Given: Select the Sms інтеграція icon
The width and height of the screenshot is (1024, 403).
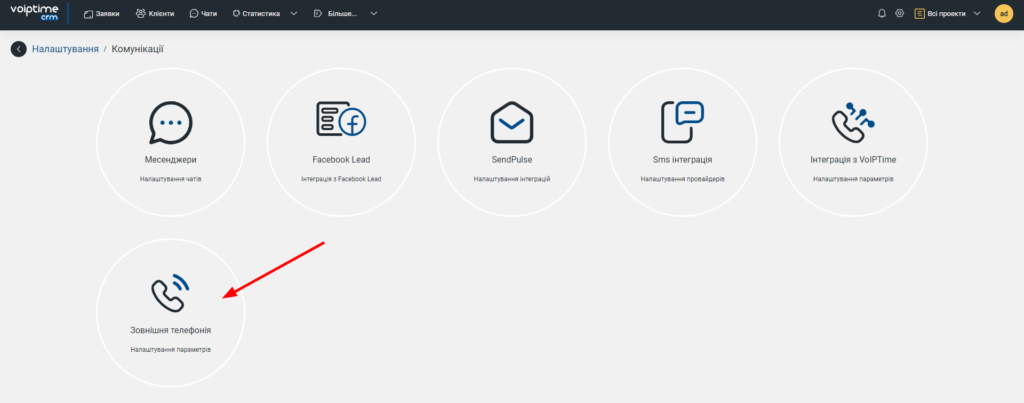Looking at the screenshot, I should 682,122.
